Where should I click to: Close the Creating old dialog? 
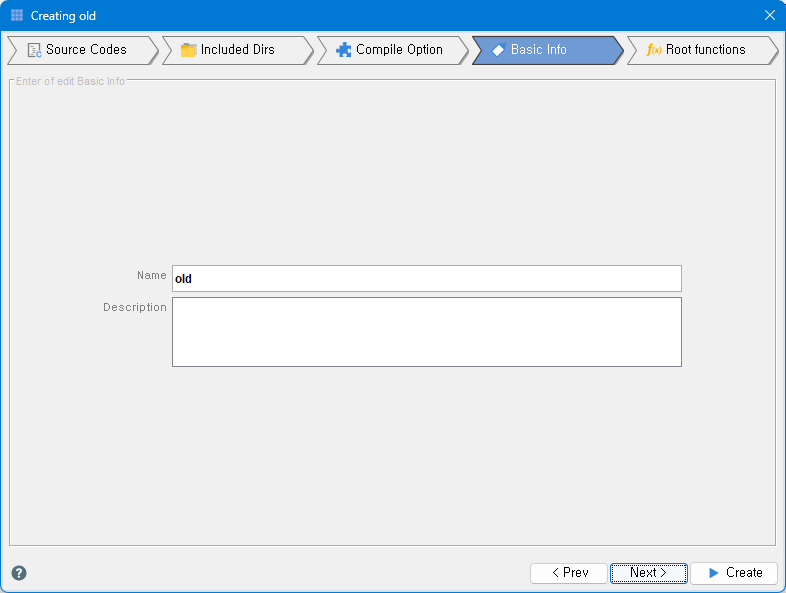(x=769, y=16)
